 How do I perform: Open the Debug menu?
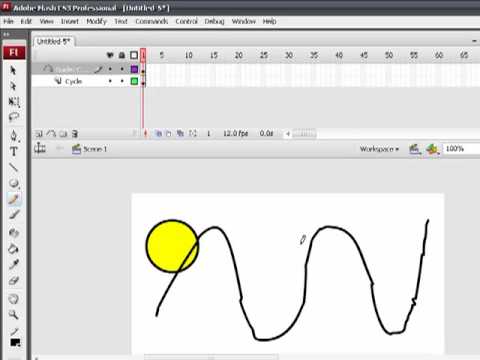pos(214,21)
